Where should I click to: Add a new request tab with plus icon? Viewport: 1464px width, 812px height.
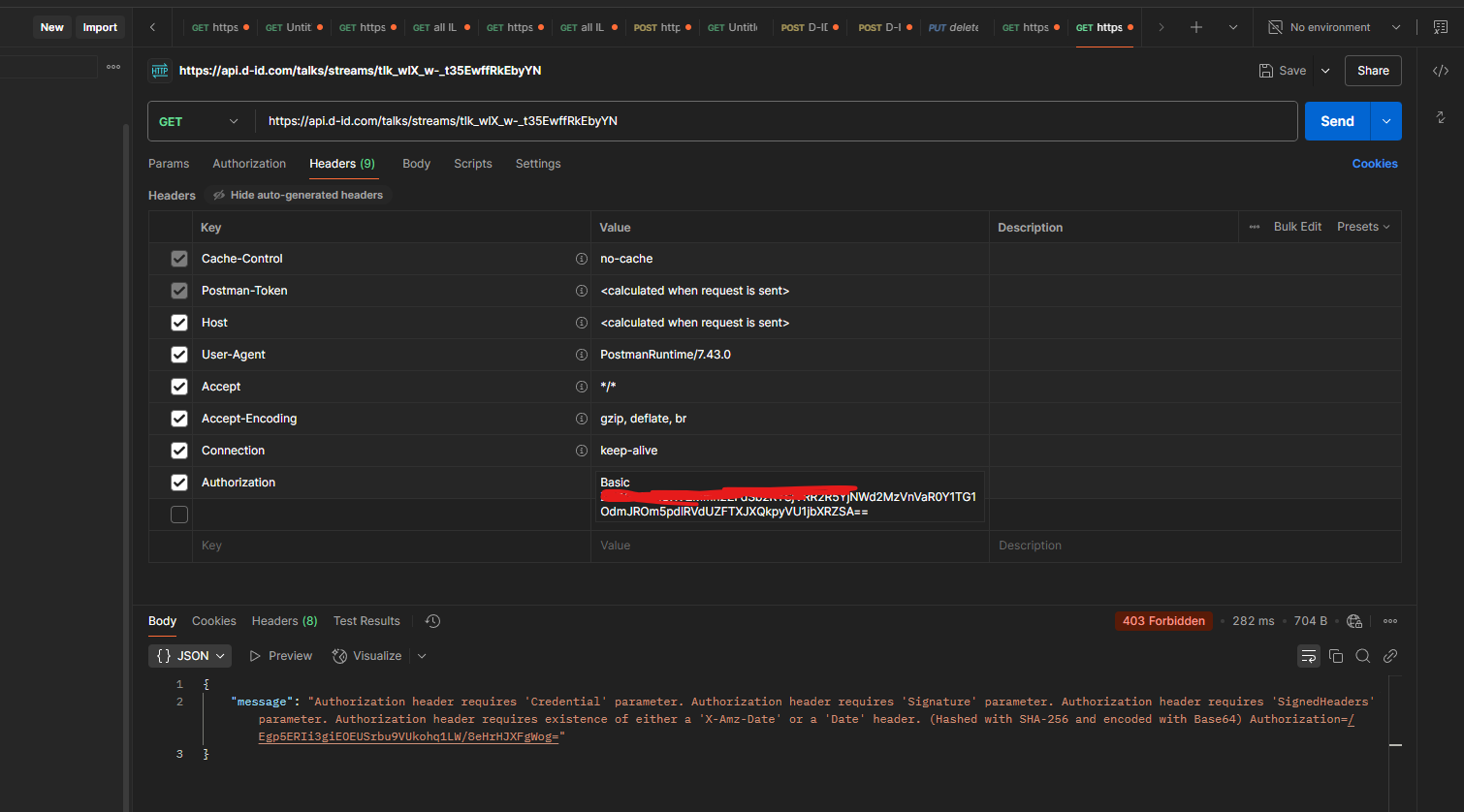1196,27
